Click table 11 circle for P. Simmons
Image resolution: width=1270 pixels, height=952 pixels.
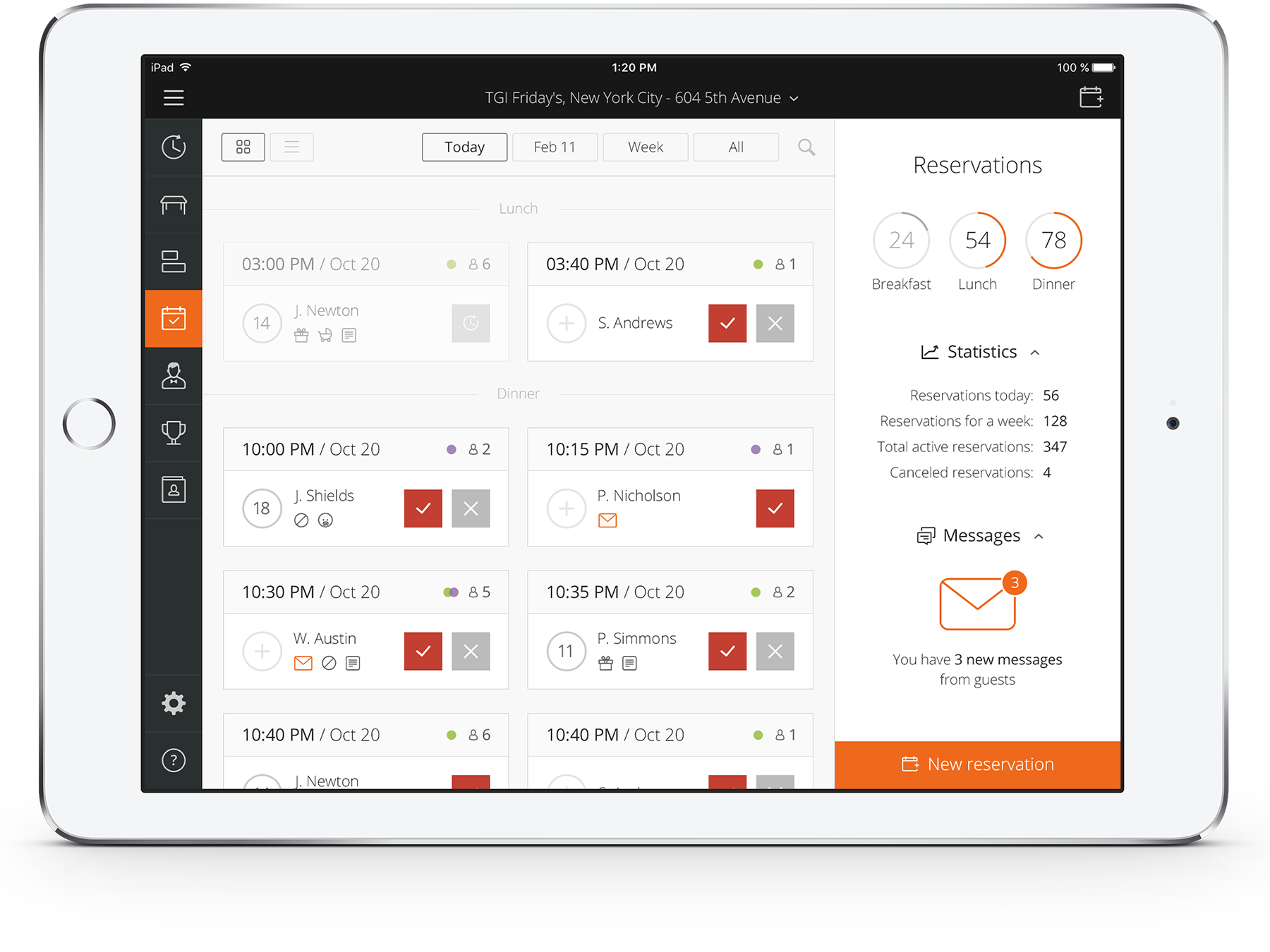[567, 651]
